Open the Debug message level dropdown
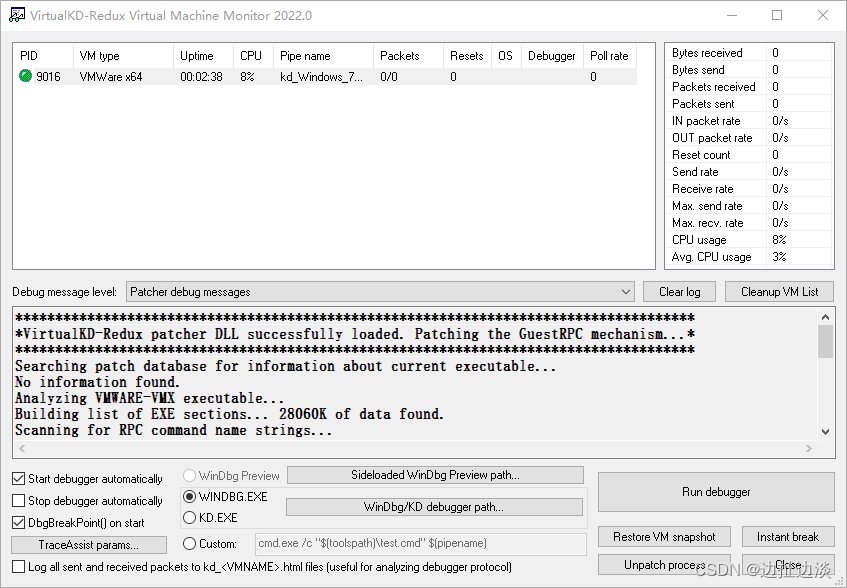This screenshot has width=847, height=588. click(x=381, y=292)
